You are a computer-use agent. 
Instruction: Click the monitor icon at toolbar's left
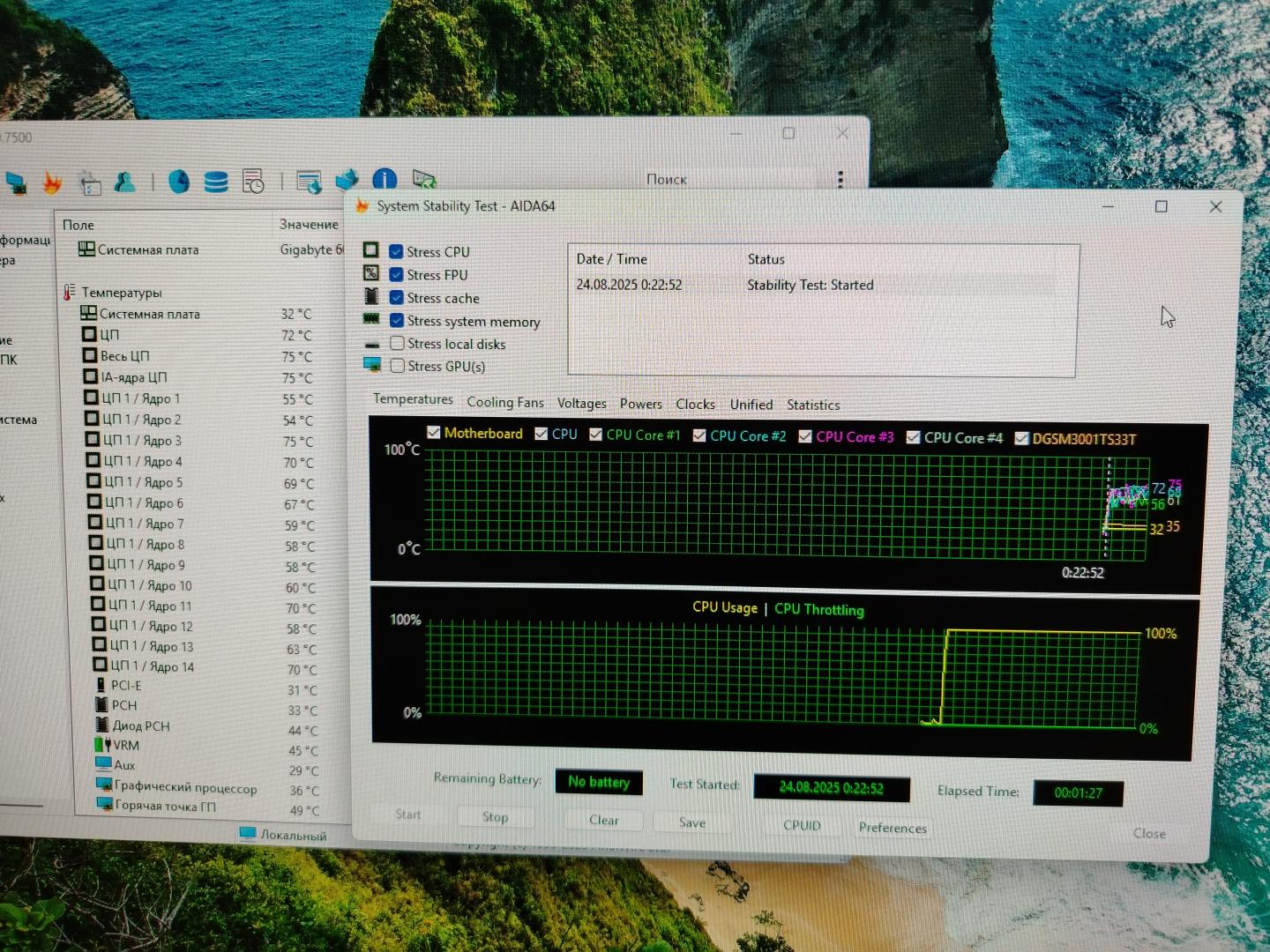pos(16,182)
